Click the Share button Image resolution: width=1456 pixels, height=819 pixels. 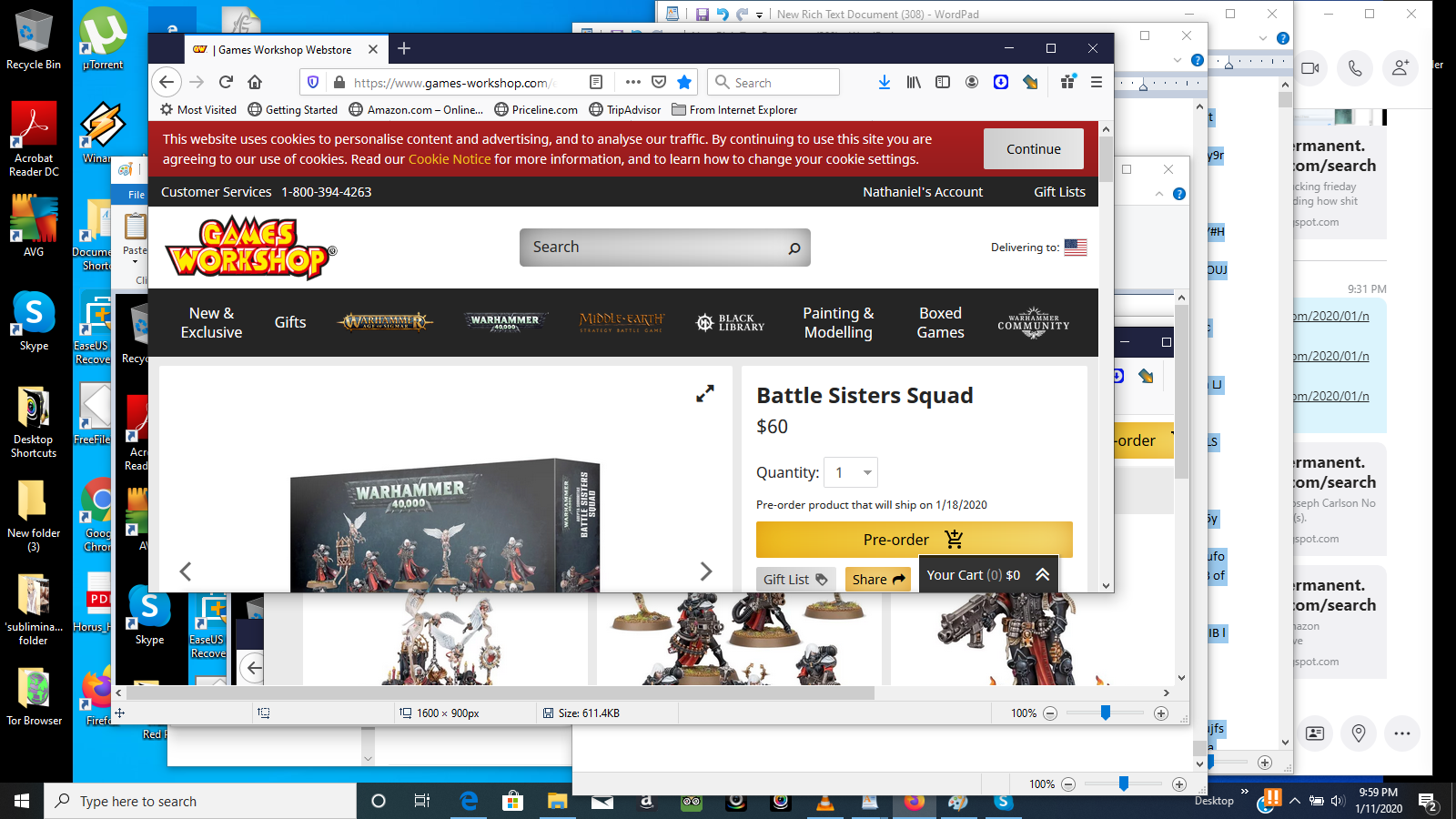(x=878, y=579)
